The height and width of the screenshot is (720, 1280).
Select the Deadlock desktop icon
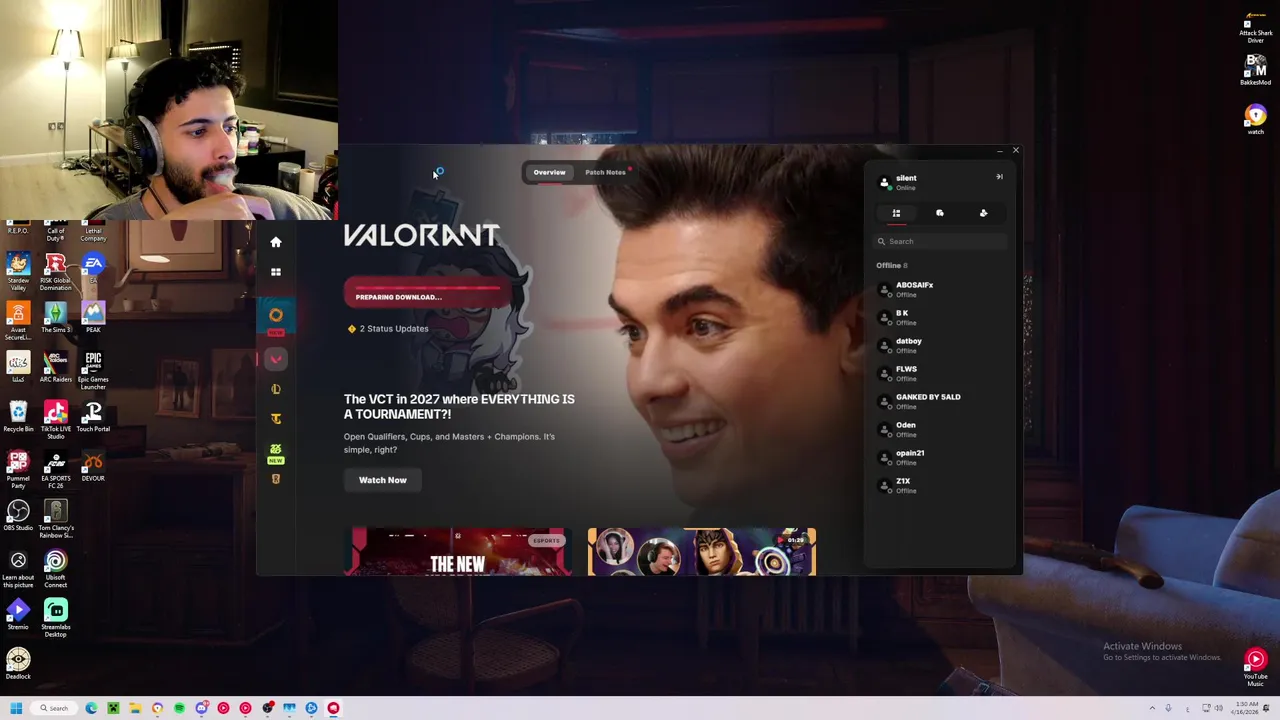(x=18, y=664)
